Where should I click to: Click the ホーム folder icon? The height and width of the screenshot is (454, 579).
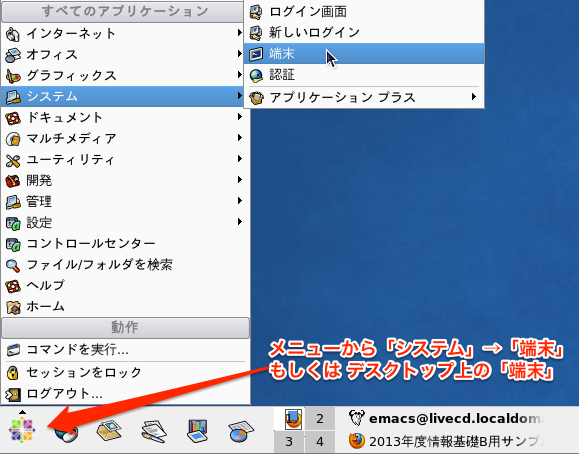(x=13, y=307)
